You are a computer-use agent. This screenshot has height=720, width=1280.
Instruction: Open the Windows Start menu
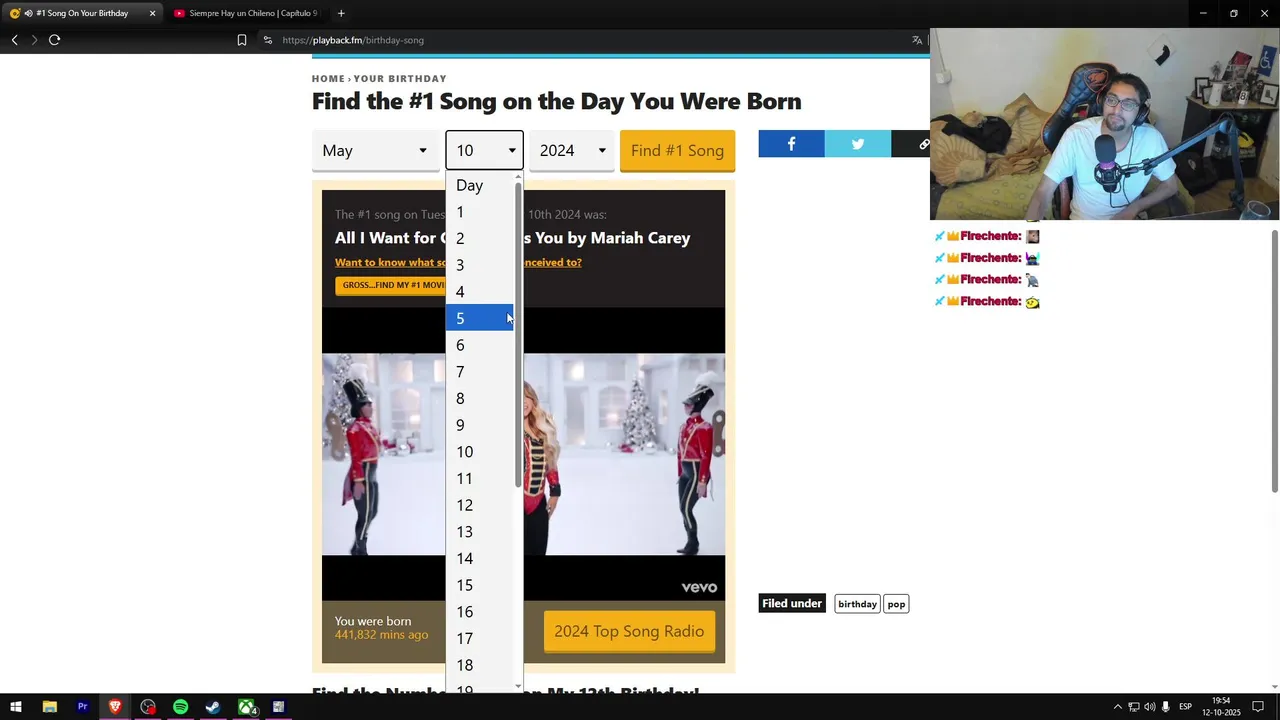click(x=16, y=707)
